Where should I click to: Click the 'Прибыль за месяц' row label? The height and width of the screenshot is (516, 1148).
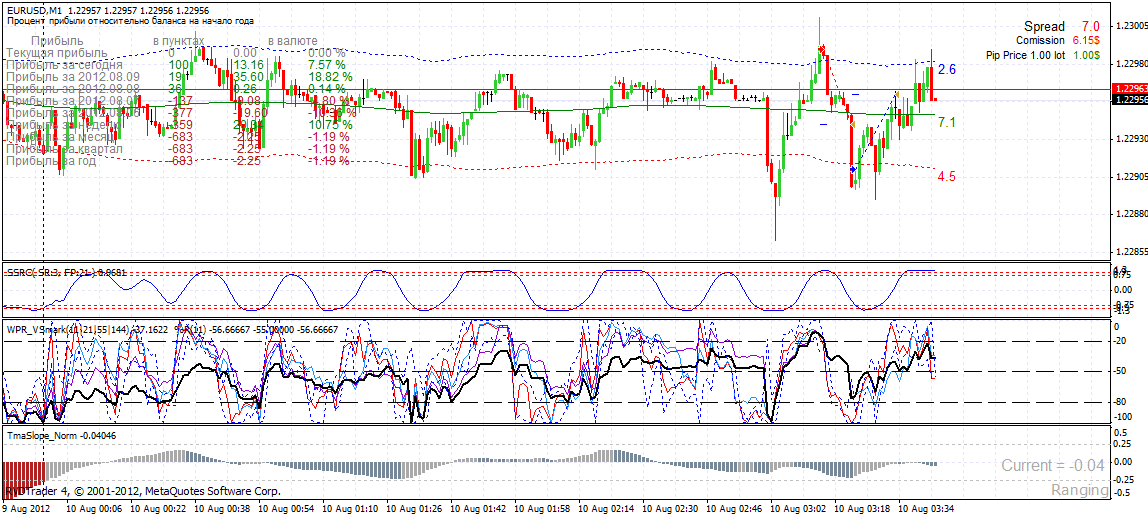(x=60, y=137)
